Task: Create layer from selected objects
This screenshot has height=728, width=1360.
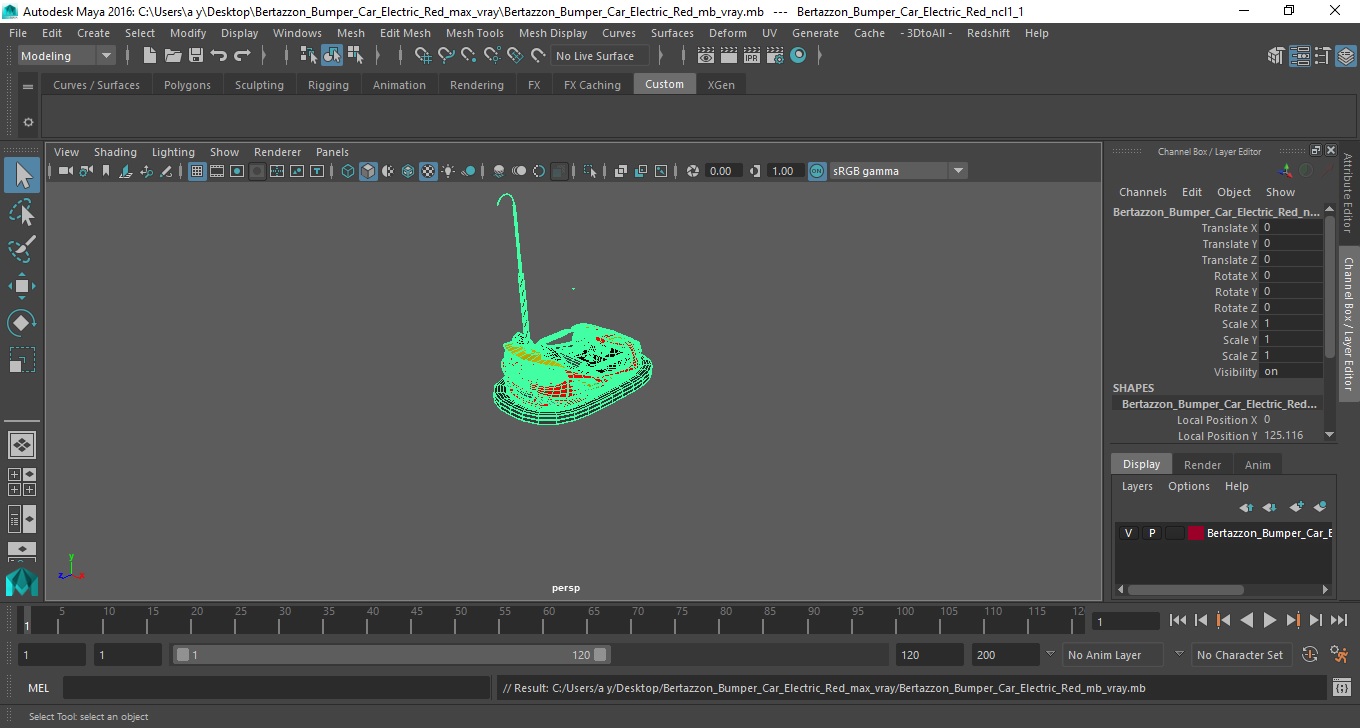Action: point(1320,507)
